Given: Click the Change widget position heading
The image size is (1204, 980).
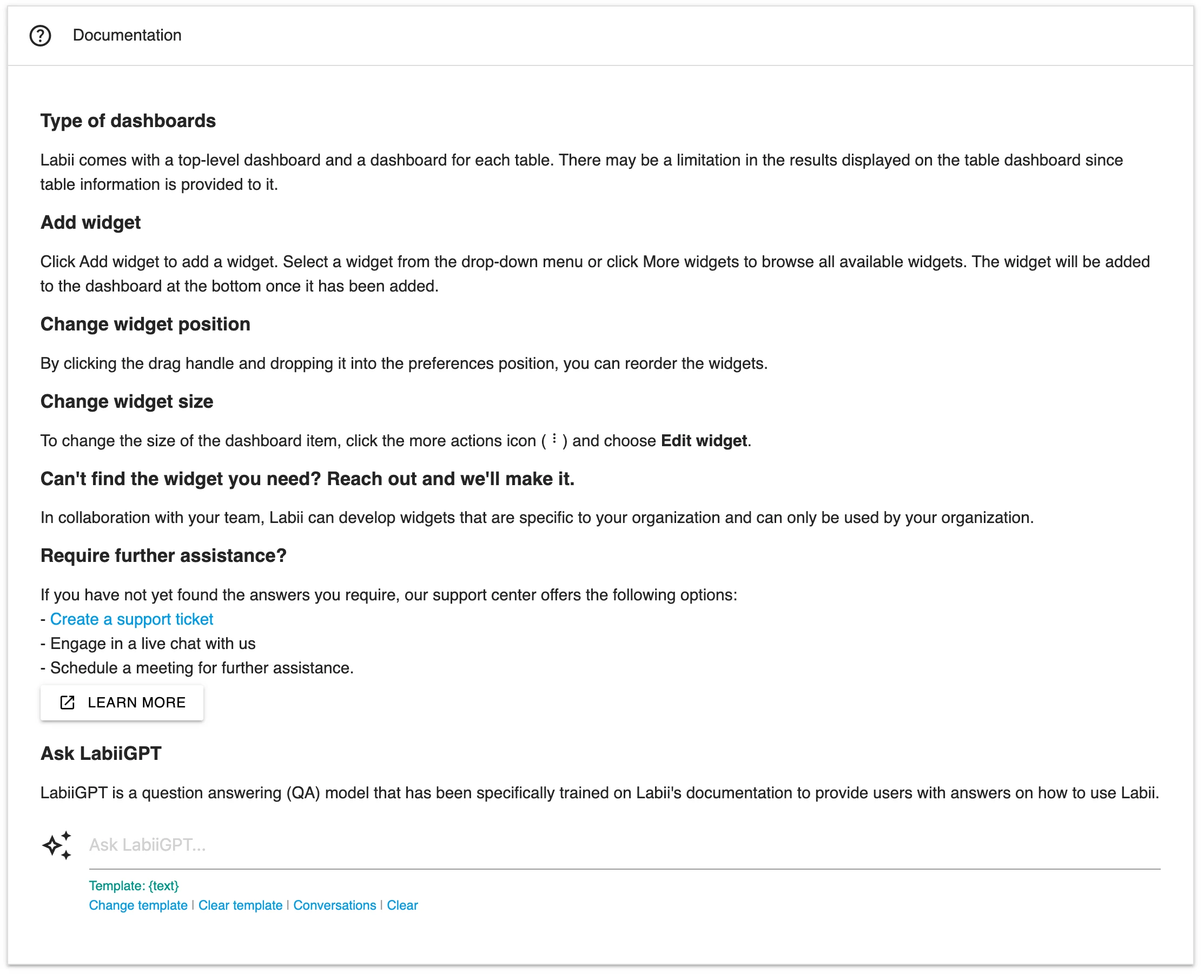Looking at the screenshot, I should point(145,324).
